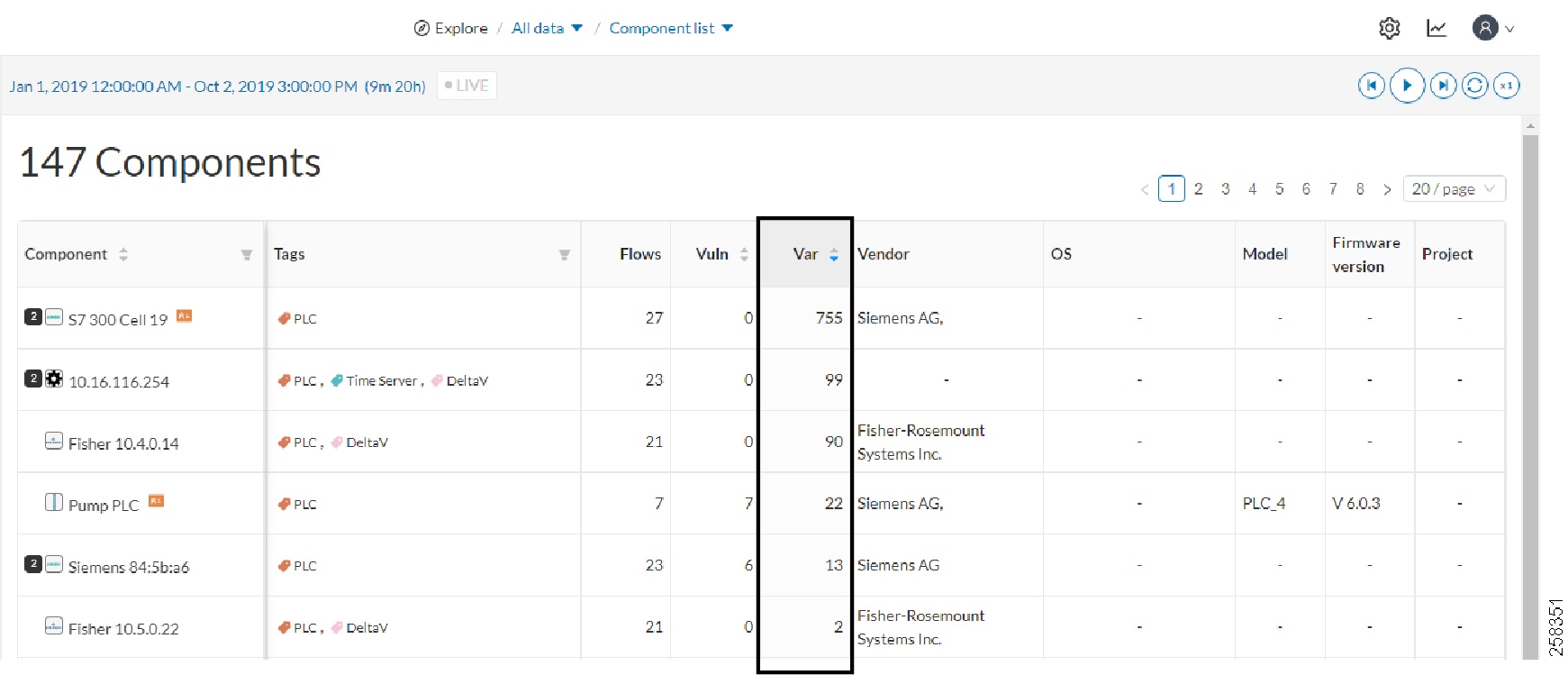Change playback speed x1 button
This screenshot has height=675, width=1568.
(1507, 86)
